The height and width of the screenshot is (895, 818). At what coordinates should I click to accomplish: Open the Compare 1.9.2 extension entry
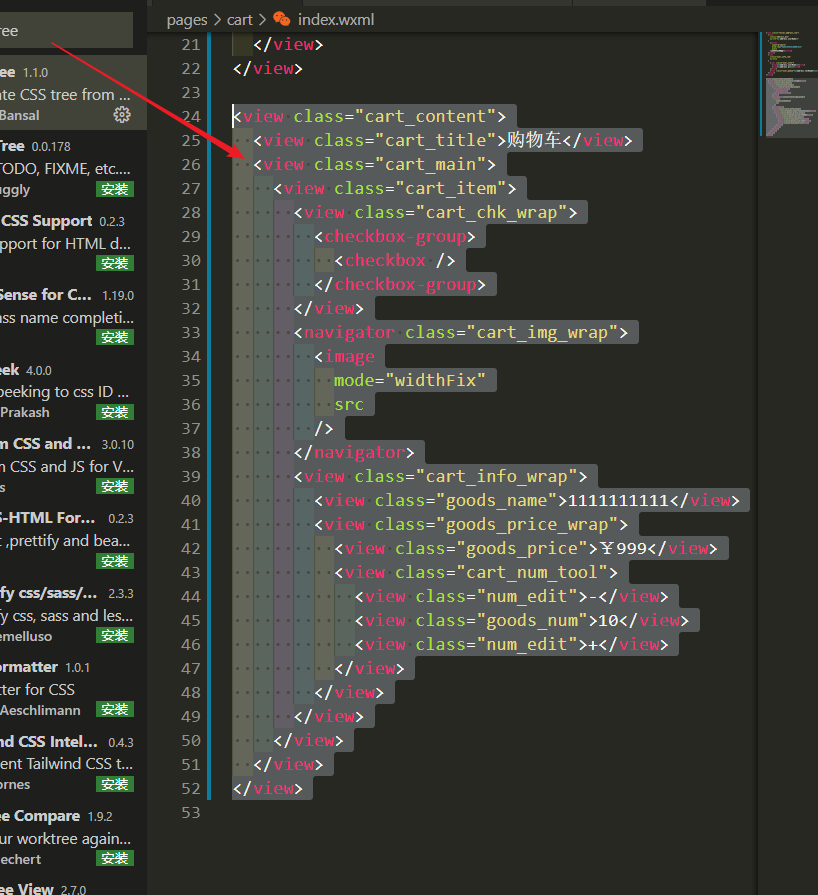click(x=73, y=837)
